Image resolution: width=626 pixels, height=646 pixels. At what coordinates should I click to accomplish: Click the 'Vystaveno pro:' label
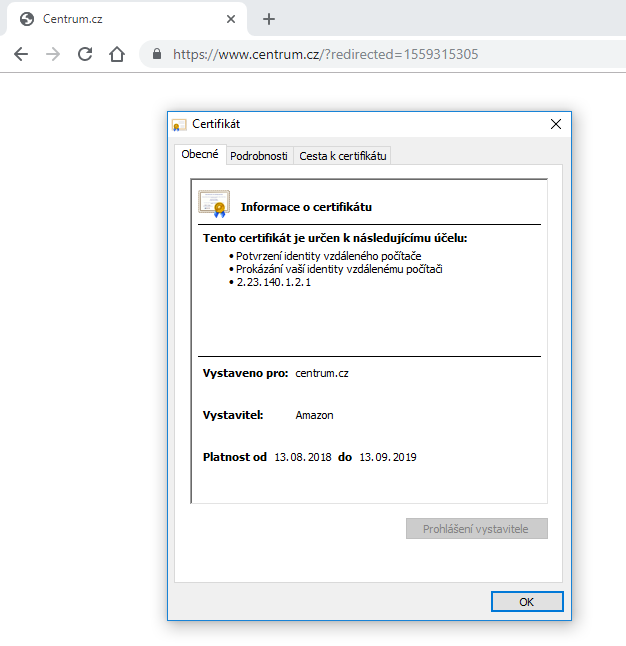pyautogui.click(x=246, y=373)
